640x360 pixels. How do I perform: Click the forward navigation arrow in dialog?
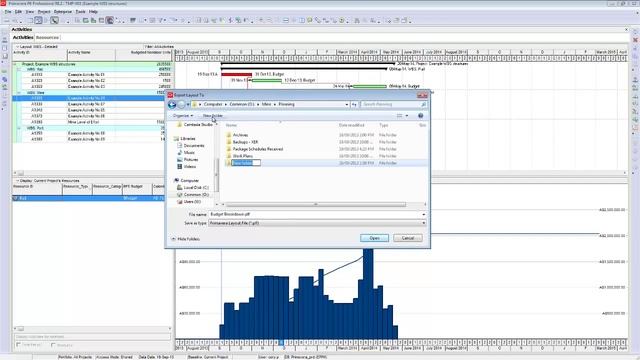181,105
